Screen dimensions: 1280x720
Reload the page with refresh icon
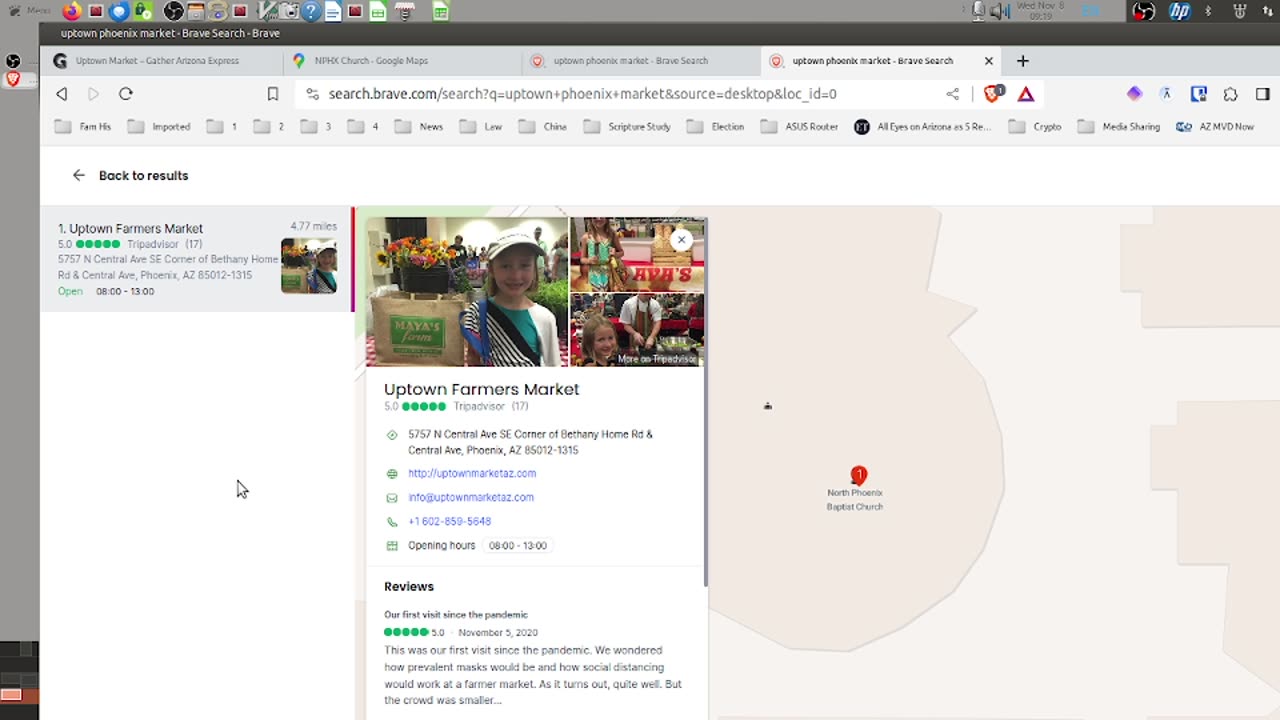coord(126,94)
